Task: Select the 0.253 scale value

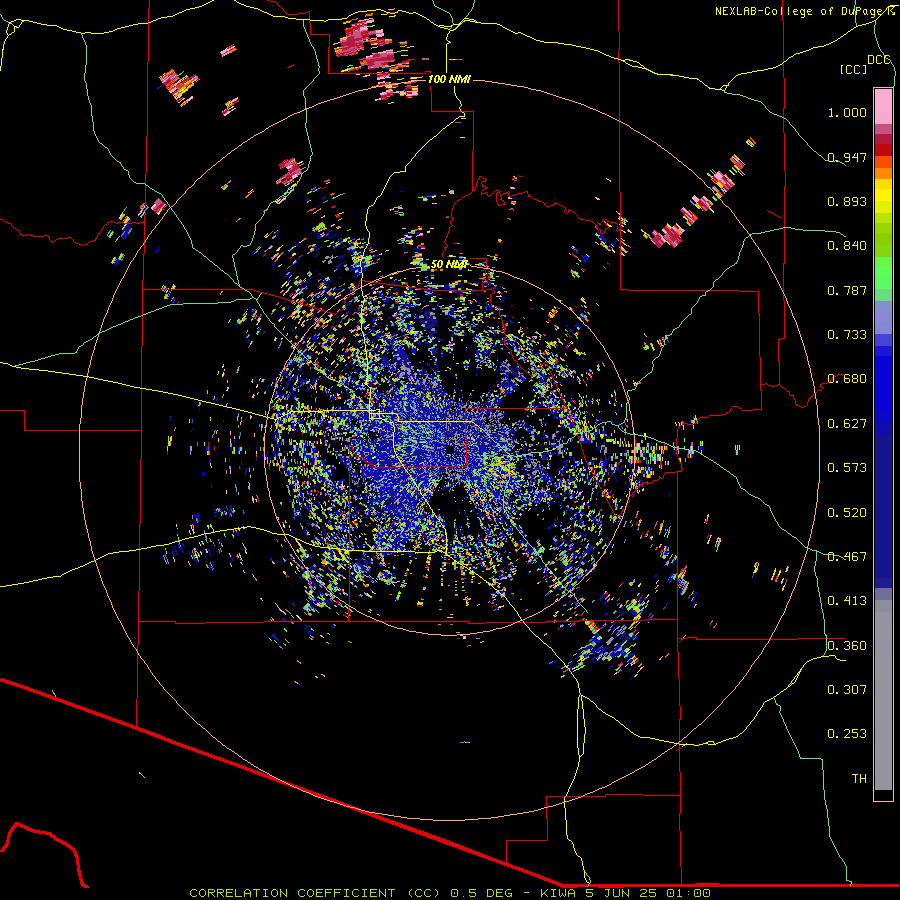Action: (847, 734)
